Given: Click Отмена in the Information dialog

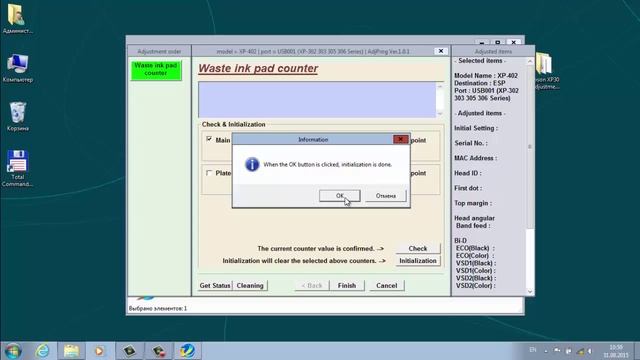Looking at the screenshot, I should (x=385, y=196).
